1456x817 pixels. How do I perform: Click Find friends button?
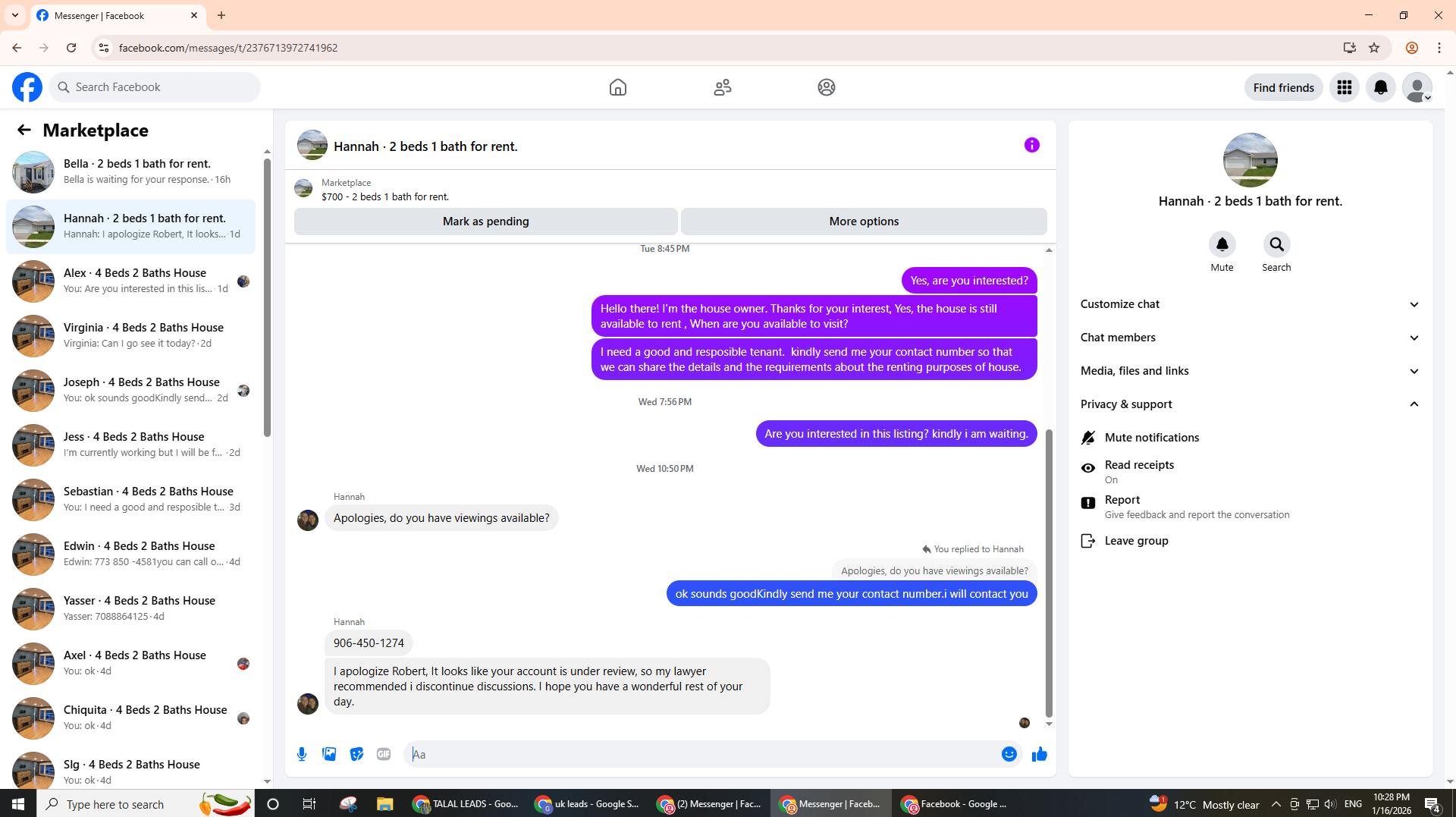click(x=1284, y=87)
